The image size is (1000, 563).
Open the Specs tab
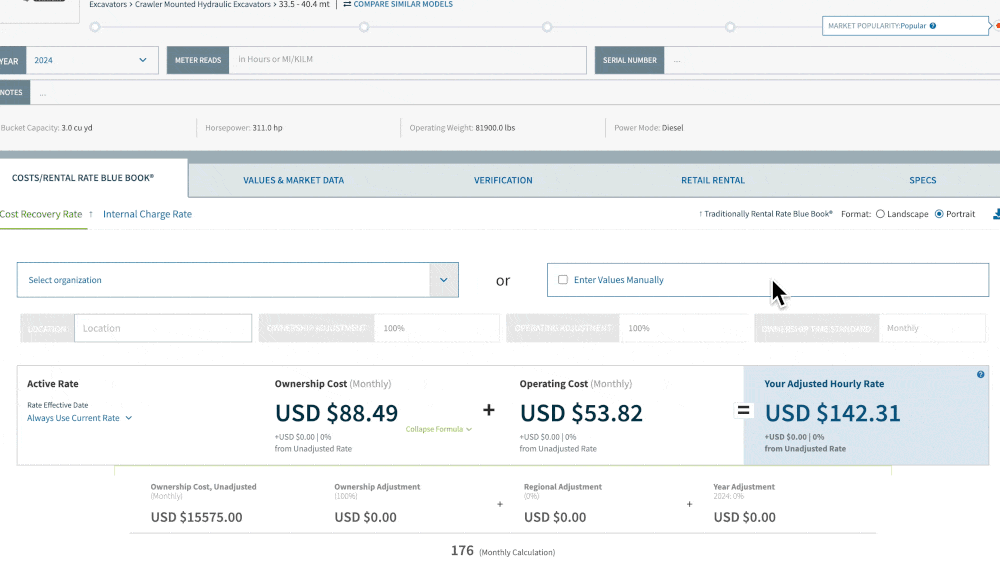(922, 180)
